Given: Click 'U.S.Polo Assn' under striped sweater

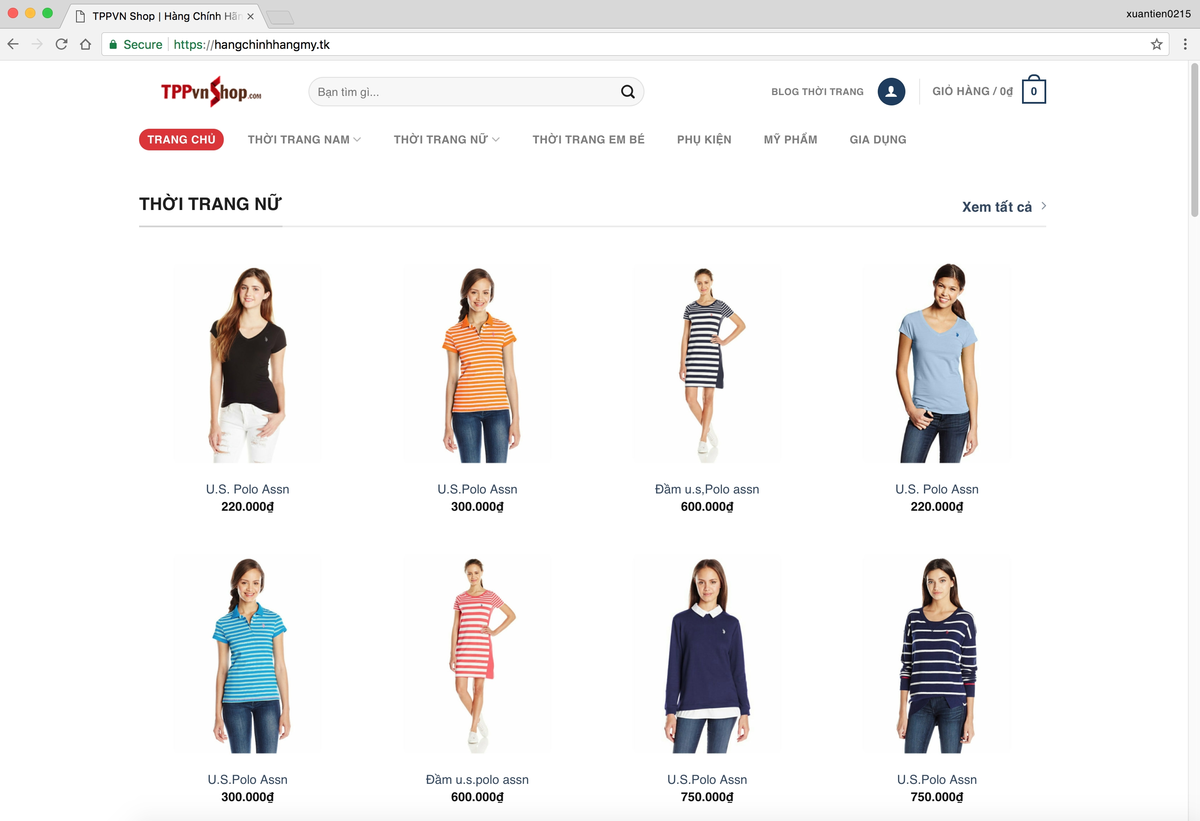Looking at the screenshot, I should pos(937,779).
